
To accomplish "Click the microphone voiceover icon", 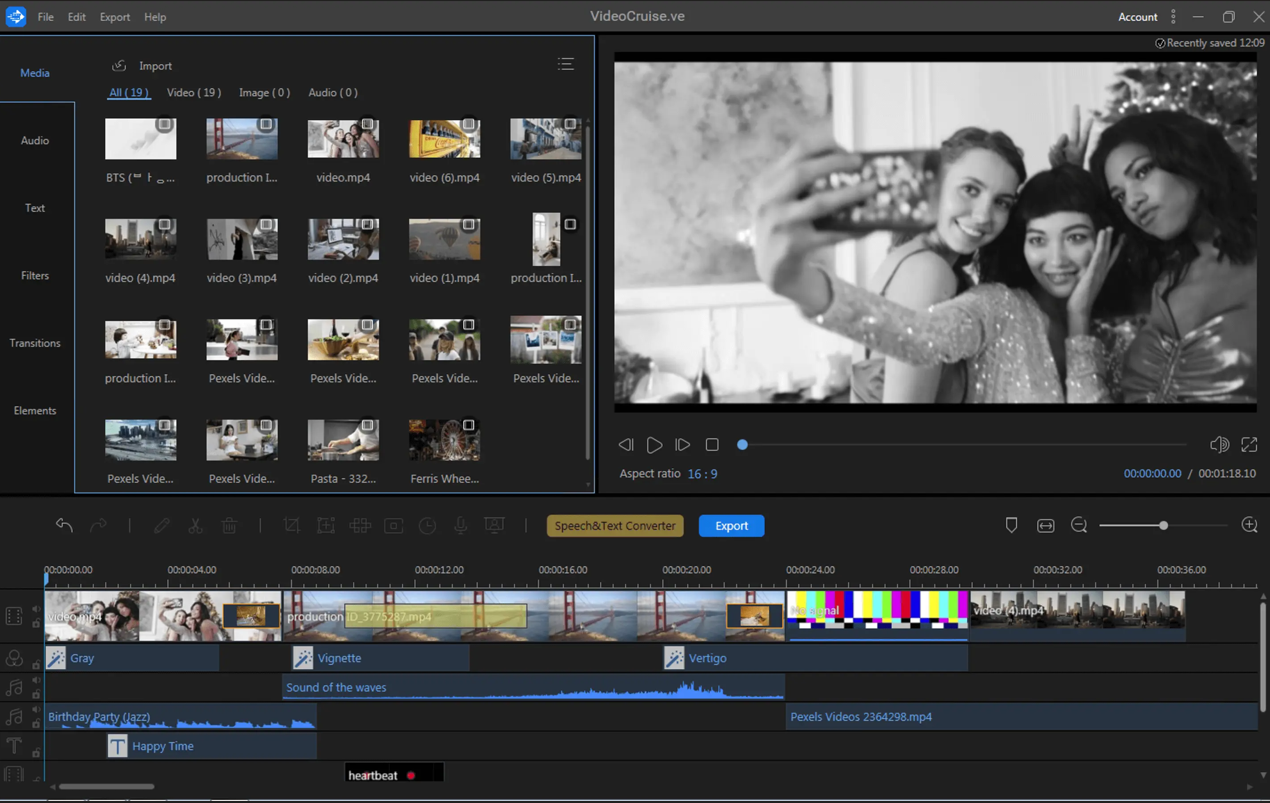I will click(x=460, y=526).
